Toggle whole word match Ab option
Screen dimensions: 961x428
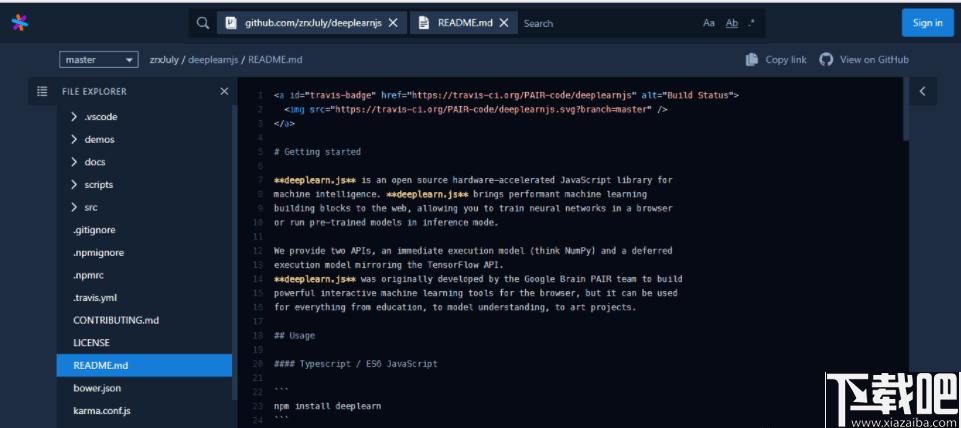coord(732,23)
